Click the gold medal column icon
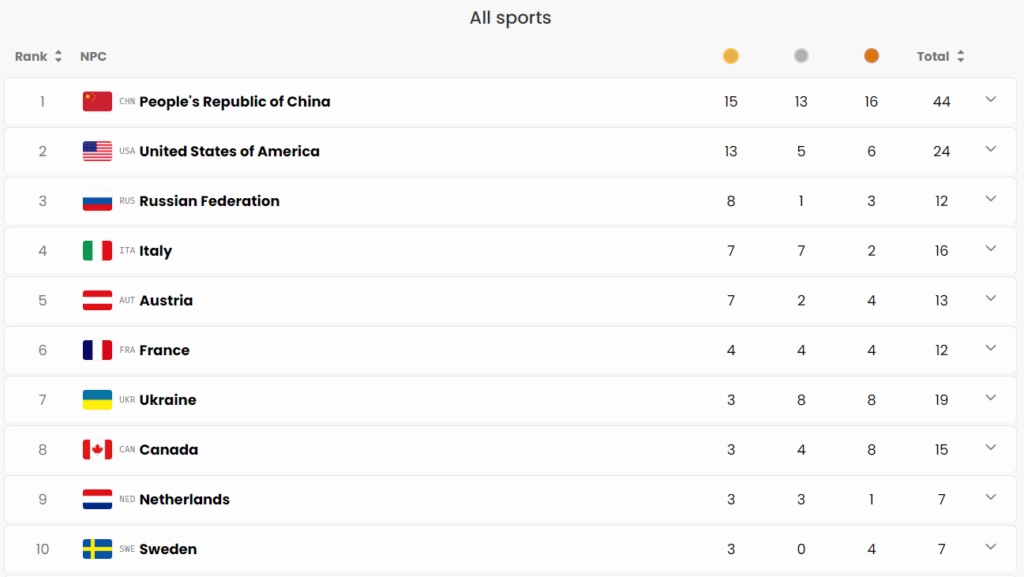Image resolution: width=1024 pixels, height=577 pixels. pyautogui.click(x=731, y=56)
